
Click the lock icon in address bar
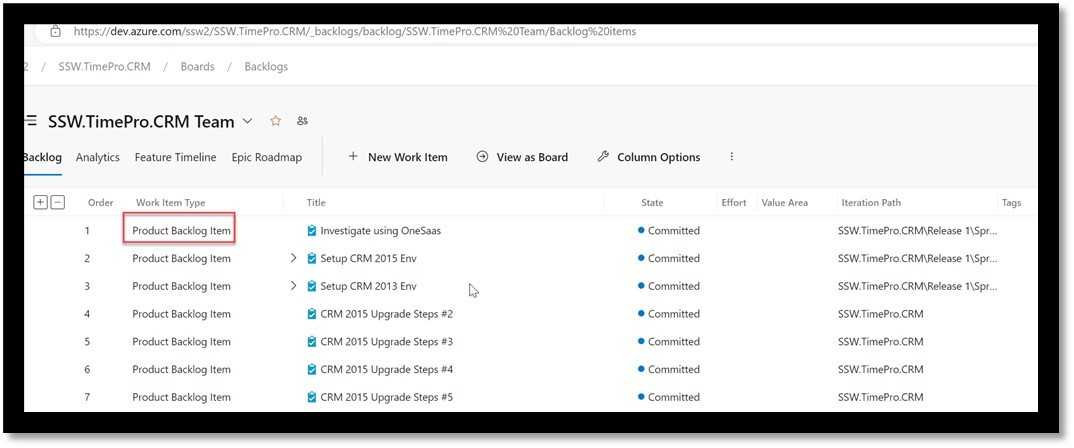point(56,31)
